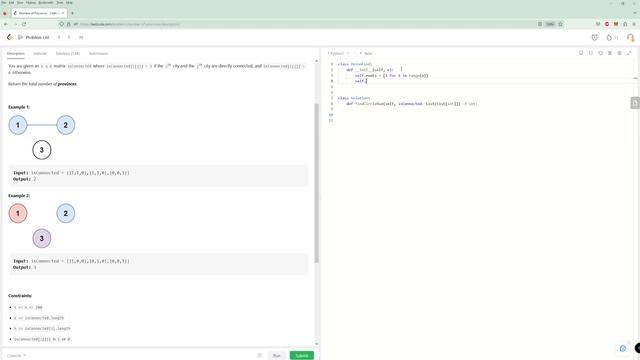Click the LeetCode logo icon

click(x=9, y=37)
